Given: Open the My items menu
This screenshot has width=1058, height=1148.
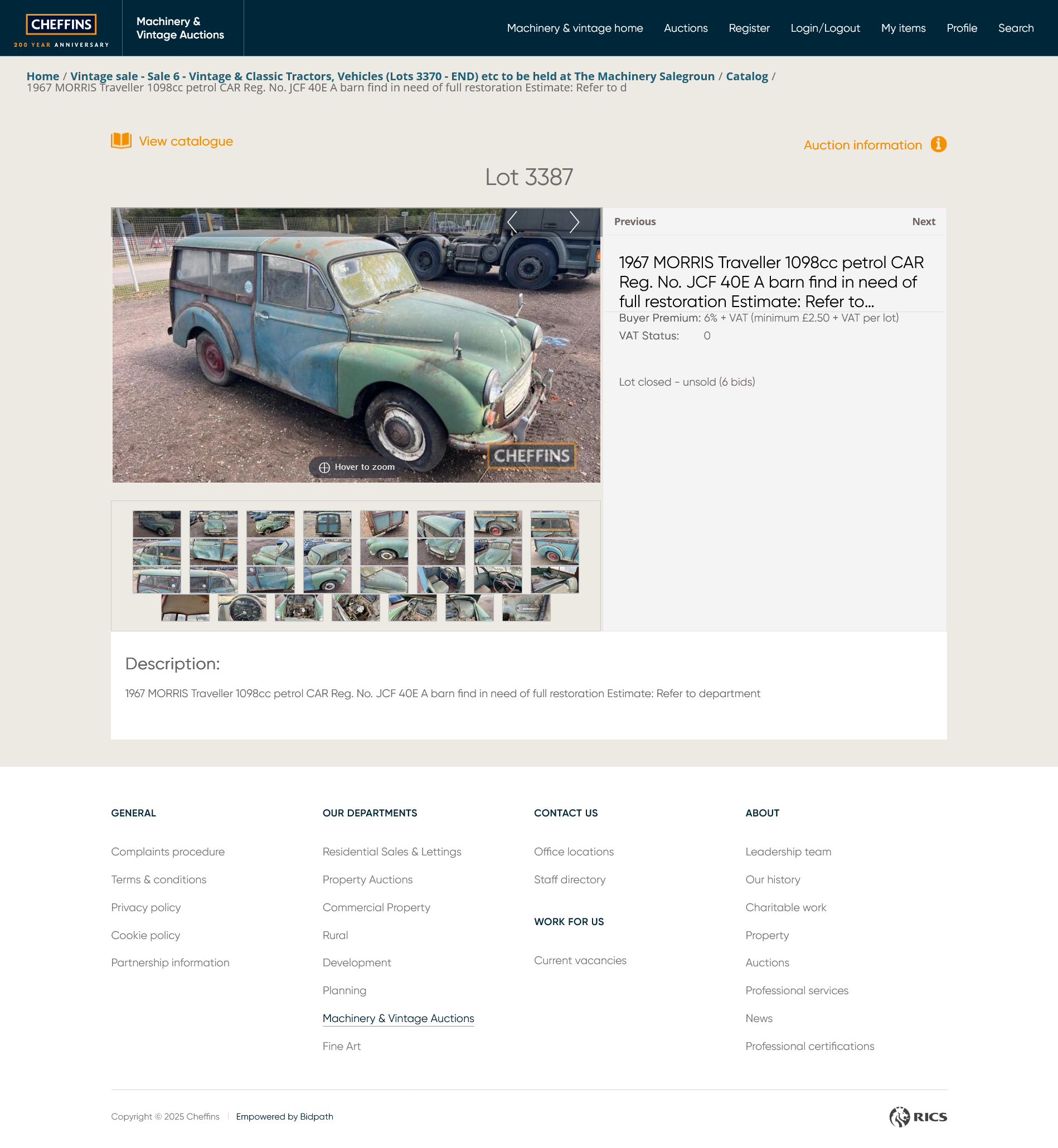Looking at the screenshot, I should pos(903,28).
